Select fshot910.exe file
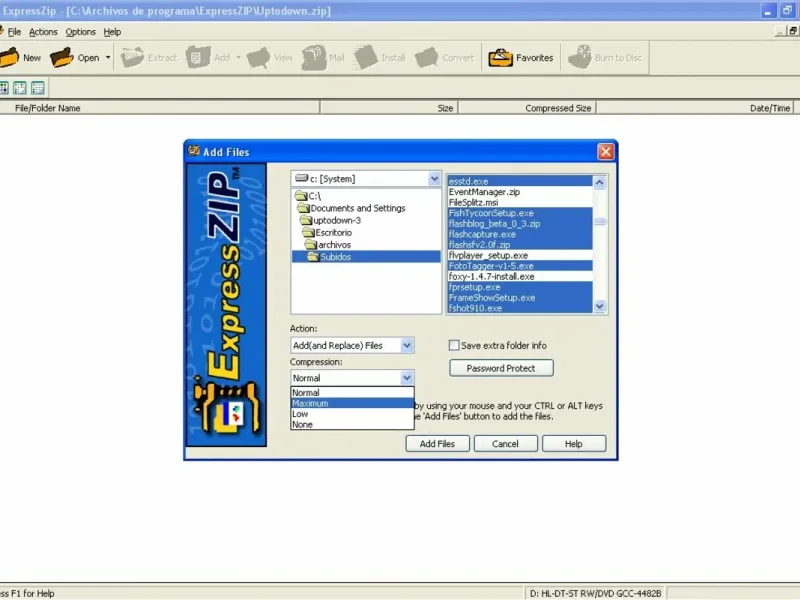800x600 pixels. click(x=520, y=308)
